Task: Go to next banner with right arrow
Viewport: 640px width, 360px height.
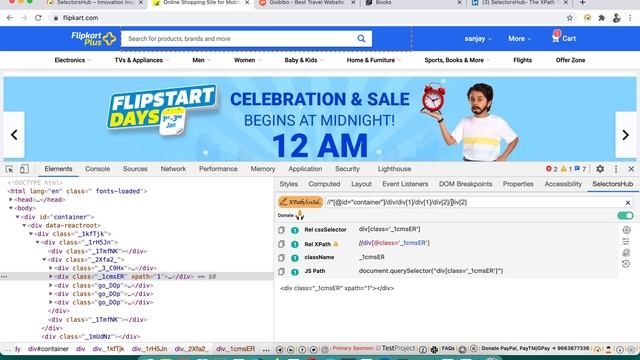Action: (625, 135)
